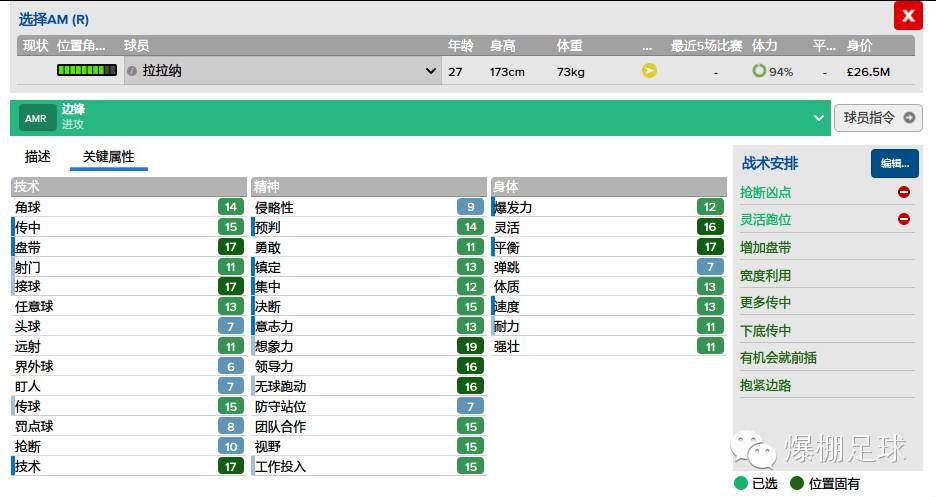Sort by 年龄 column header

click(x=460, y=45)
